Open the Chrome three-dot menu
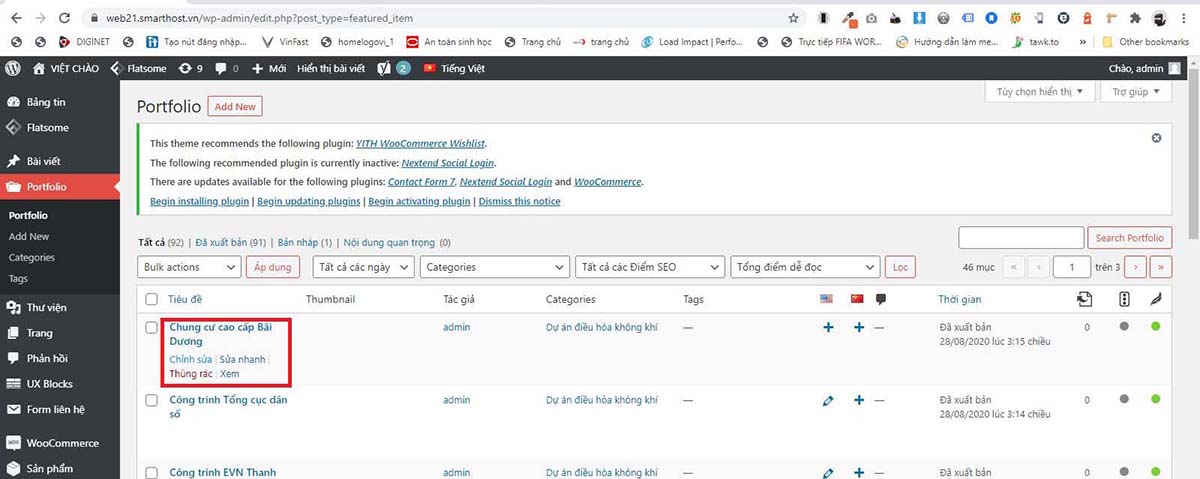Viewport: 1200px width, 479px height. click(1186, 18)
